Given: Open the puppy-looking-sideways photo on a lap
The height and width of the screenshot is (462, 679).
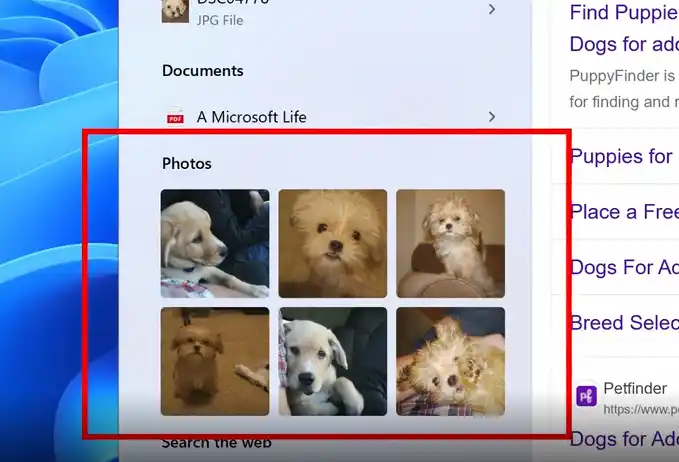Looking at the screenshot, I should click(x=215, y=243).
